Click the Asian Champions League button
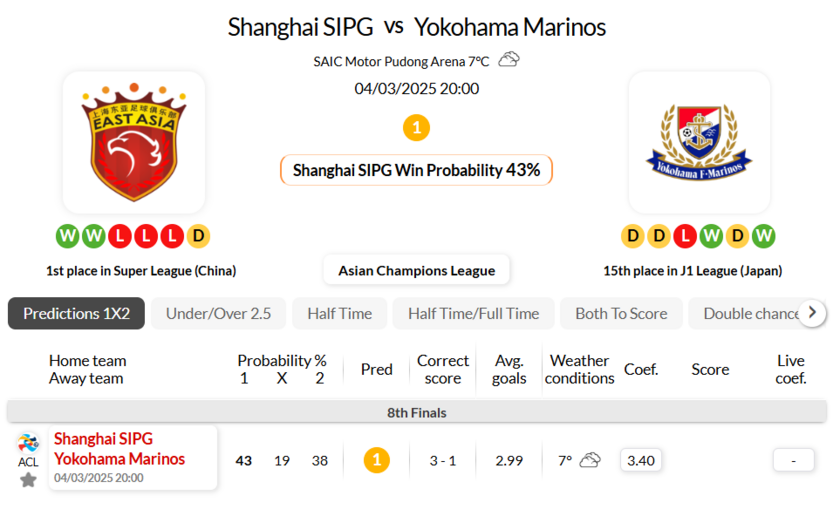This screenshot has height=516, width=840. click(x=416, y=270)
